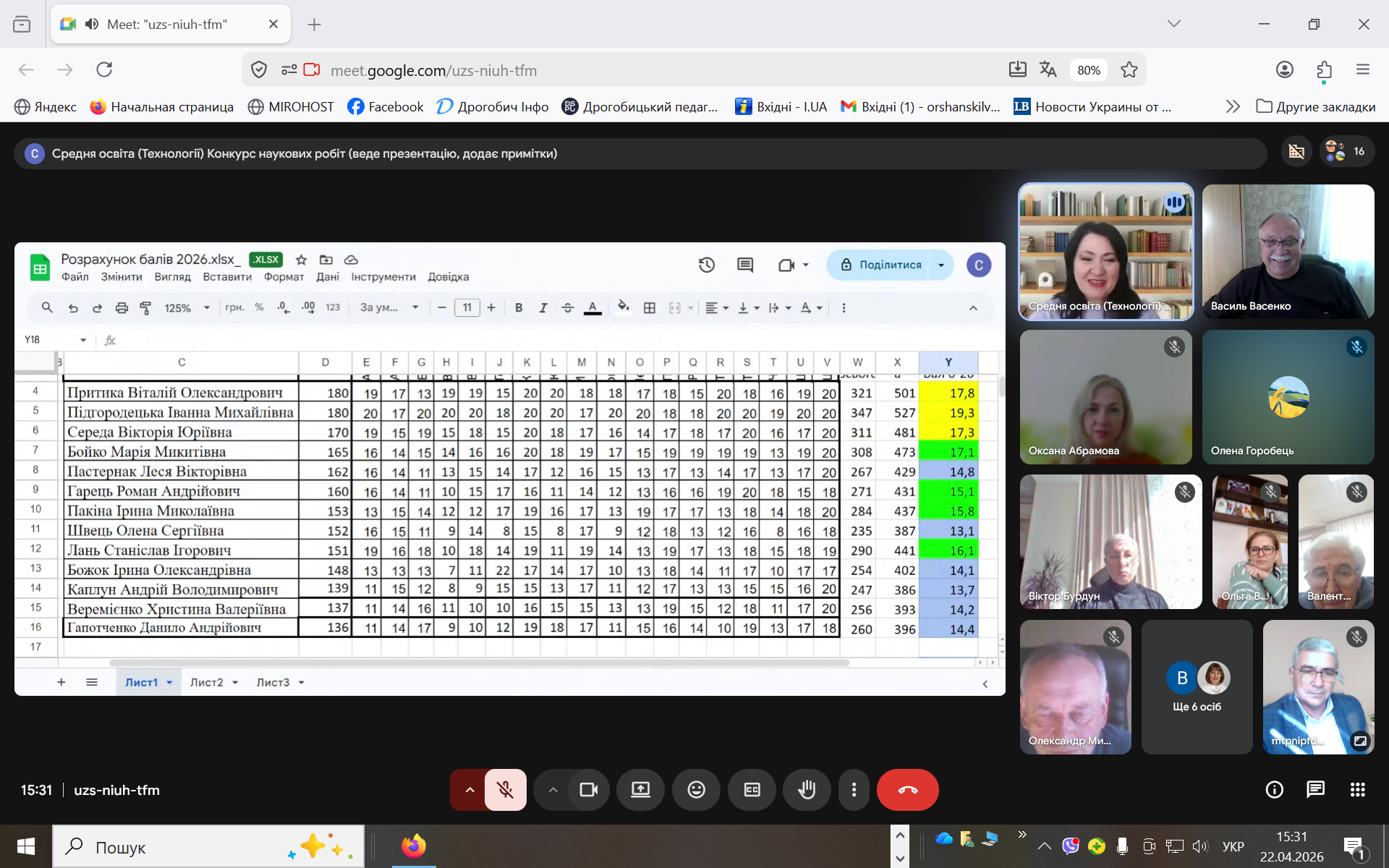Viewport: 1389px width, 868px height.
Task: Show hidden bookmarks with the chevron
Action: [x=1233, y=107]
